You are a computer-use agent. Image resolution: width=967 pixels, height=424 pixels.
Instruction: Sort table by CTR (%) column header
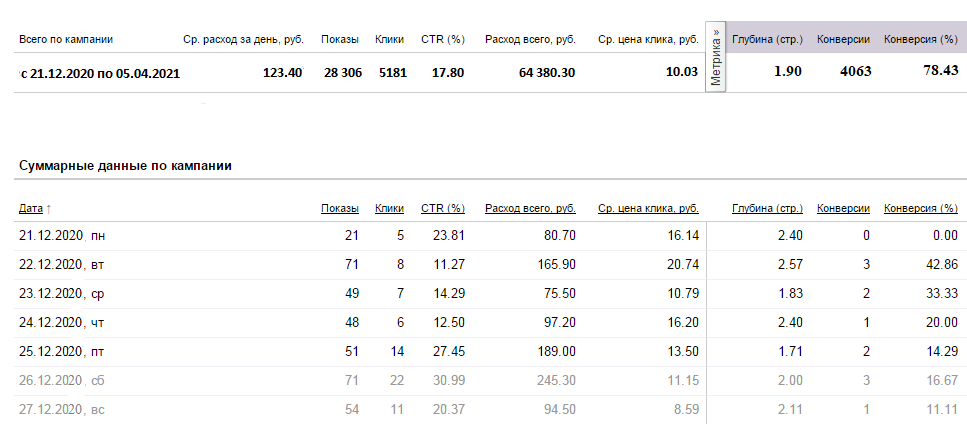[x=443, y=209]
